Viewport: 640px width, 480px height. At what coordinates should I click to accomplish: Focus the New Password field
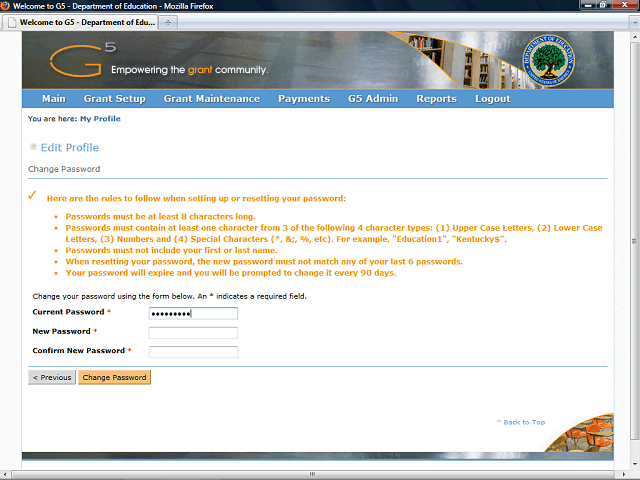tap(193, 333)
